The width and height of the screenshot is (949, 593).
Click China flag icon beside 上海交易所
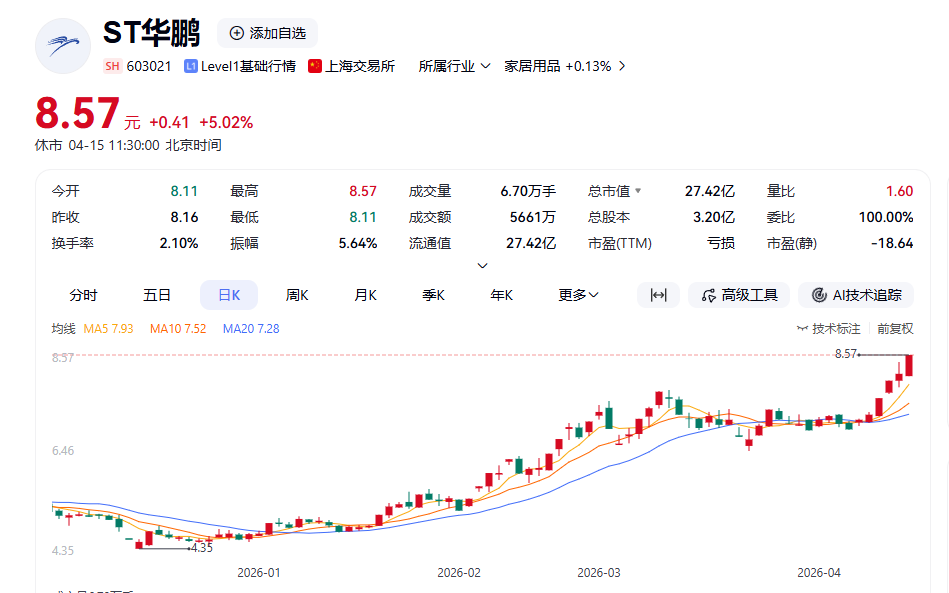coord(315,66)
